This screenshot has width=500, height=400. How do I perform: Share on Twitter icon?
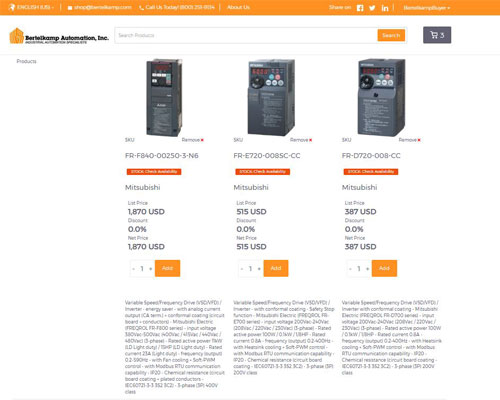372,8
